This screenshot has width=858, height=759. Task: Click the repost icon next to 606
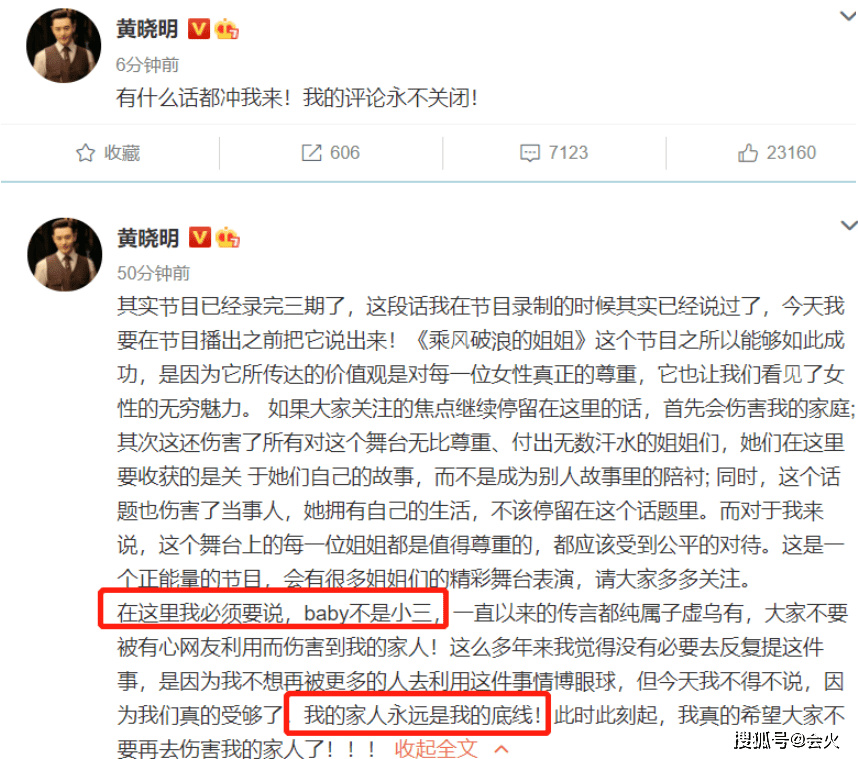[x=312, y=153]
